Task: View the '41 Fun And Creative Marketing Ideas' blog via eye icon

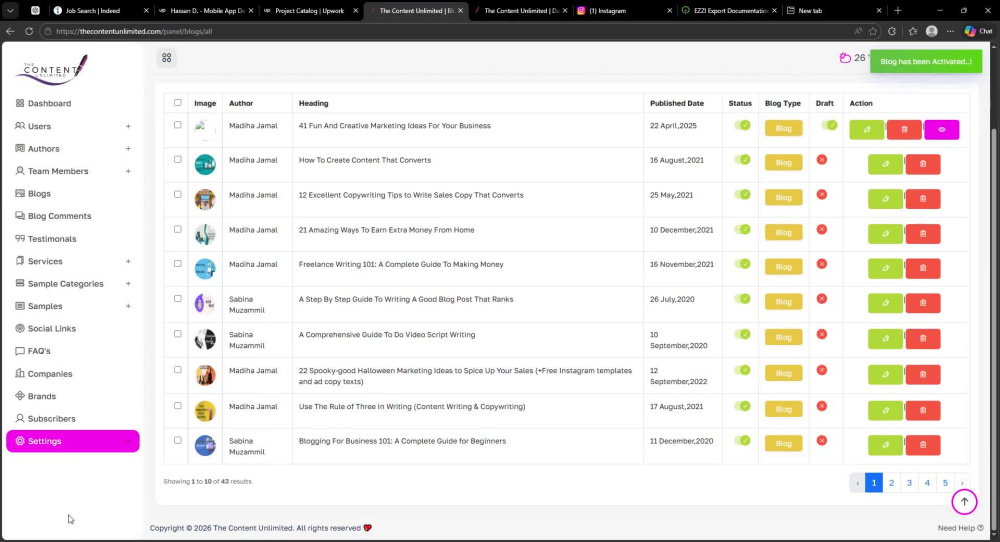Action: pos(941,129)
